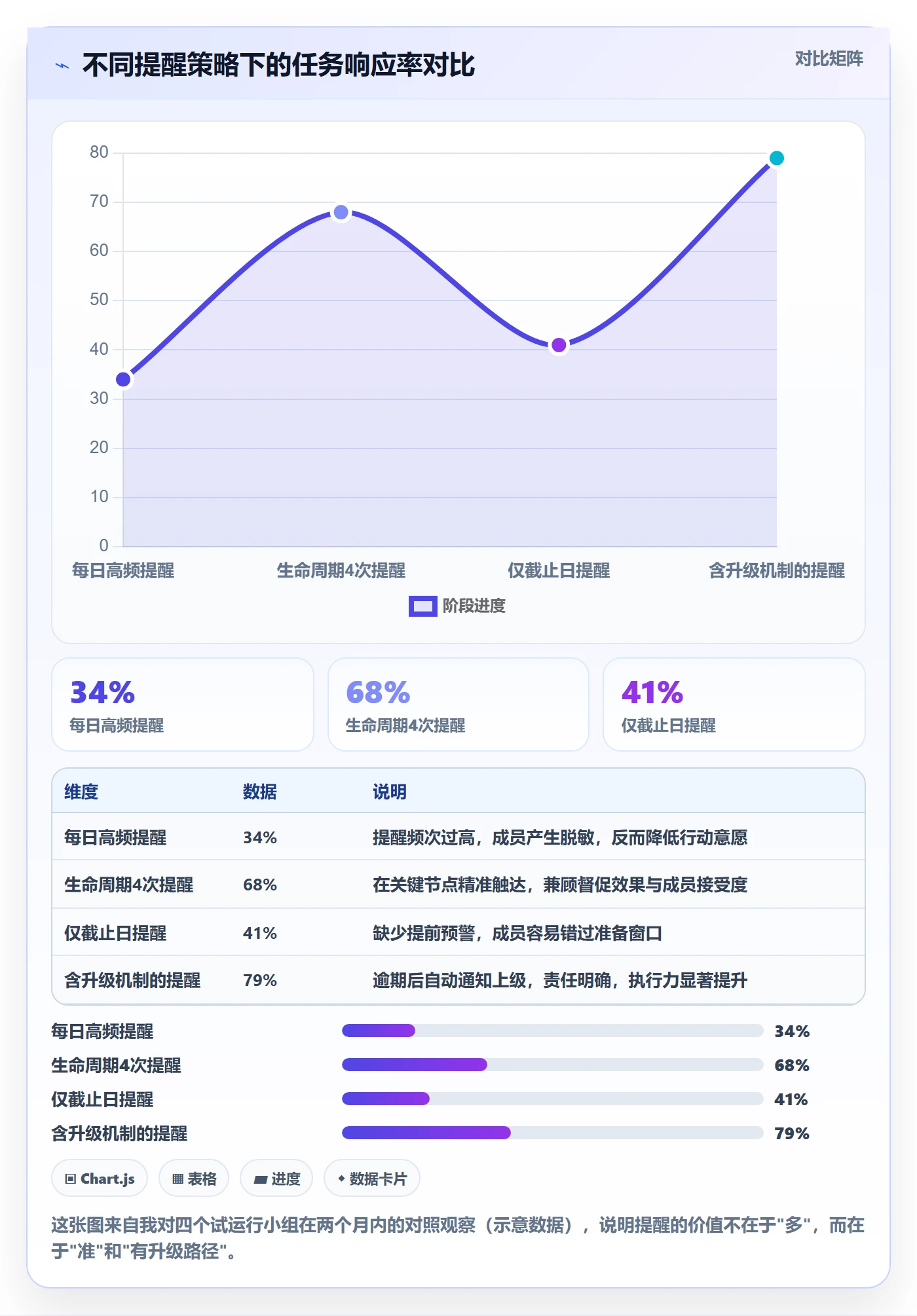Click the 仅截止日提醒 41% progress bar
The height and width of the screenshot is (1316, 917).
click(x=553, y=1099)
